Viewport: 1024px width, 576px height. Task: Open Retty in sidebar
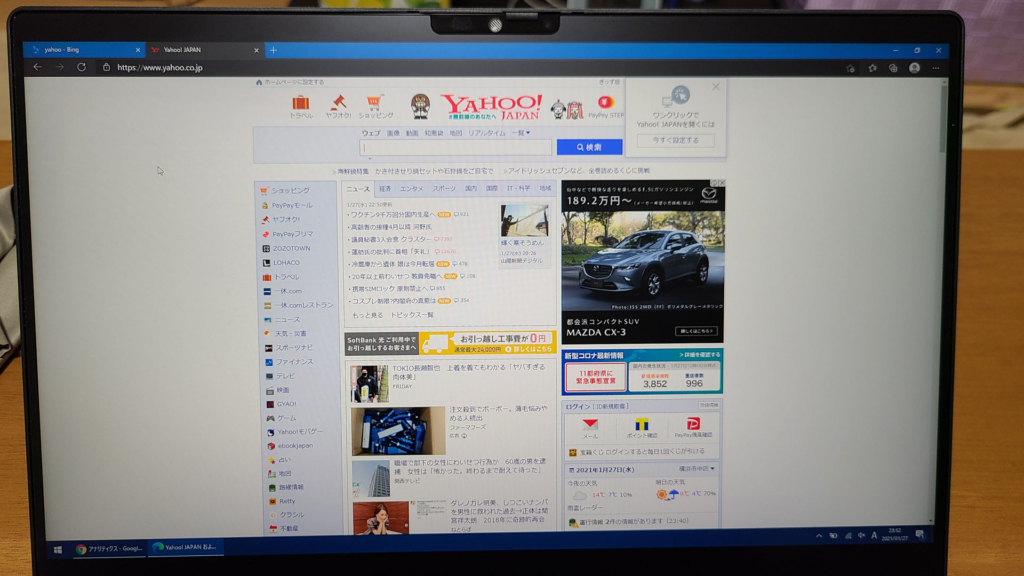click(287, 502)
